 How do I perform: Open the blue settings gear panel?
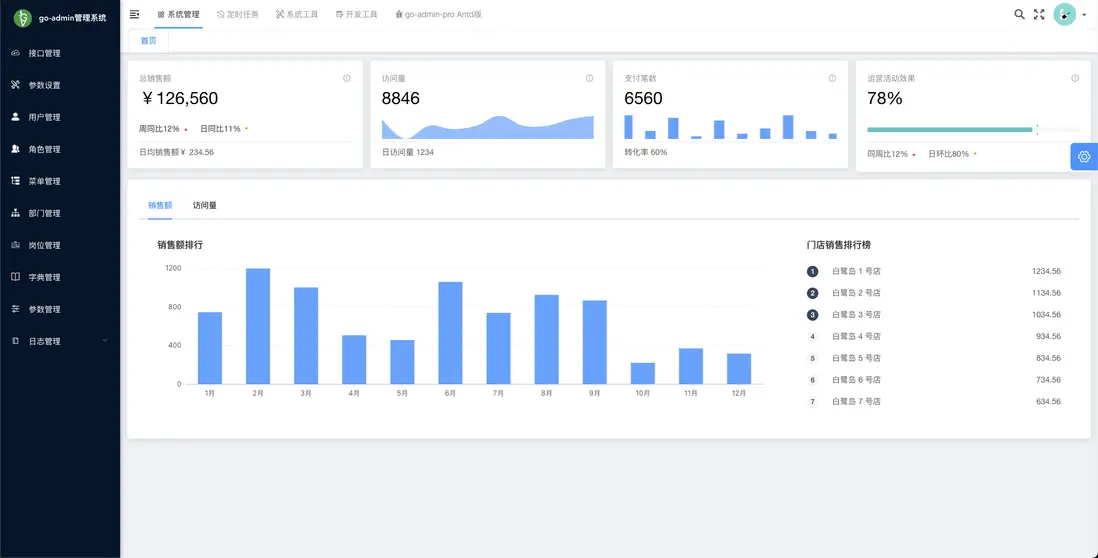point(1084,157)
